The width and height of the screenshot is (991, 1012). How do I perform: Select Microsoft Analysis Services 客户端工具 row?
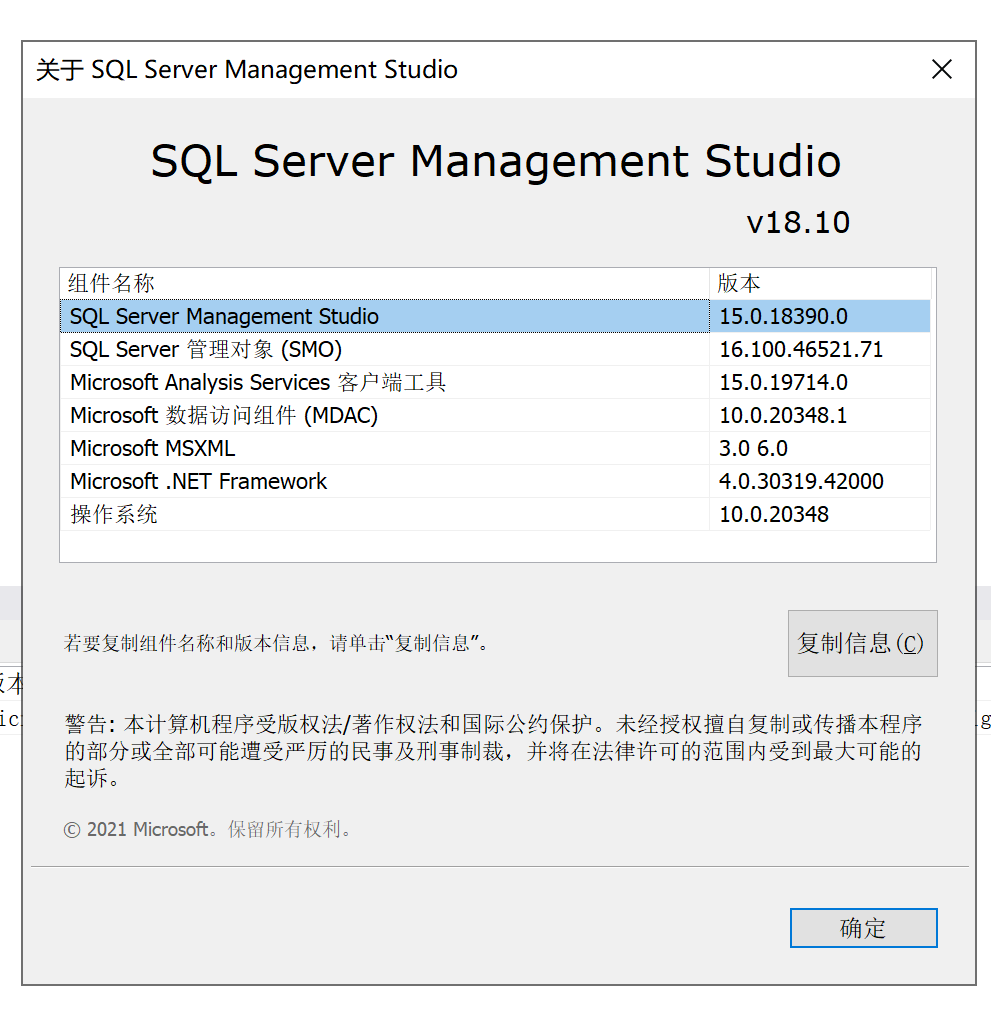[x=258, y=383]
